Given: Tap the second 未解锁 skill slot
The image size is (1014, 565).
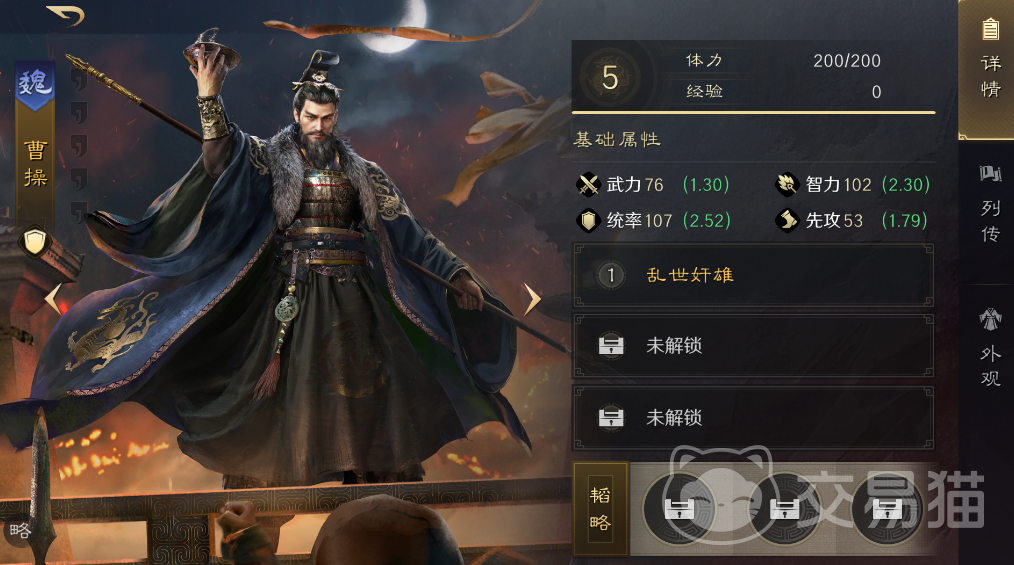Looking at the screenshot, I should point(753,418).
